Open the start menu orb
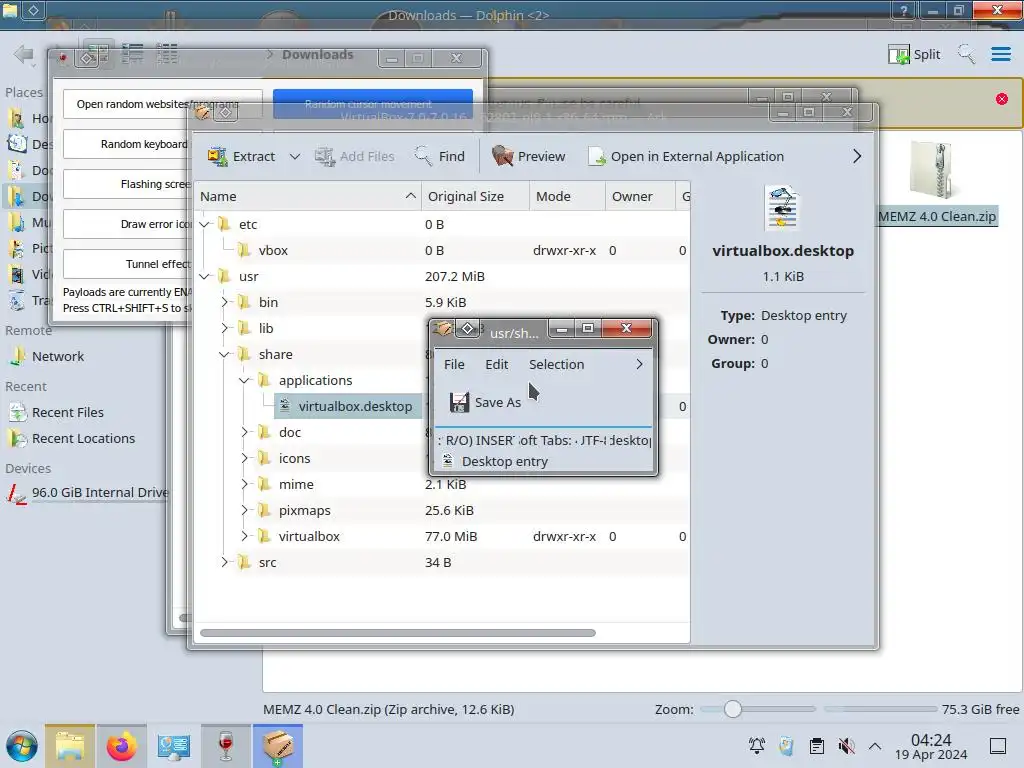 pos(22,746)
